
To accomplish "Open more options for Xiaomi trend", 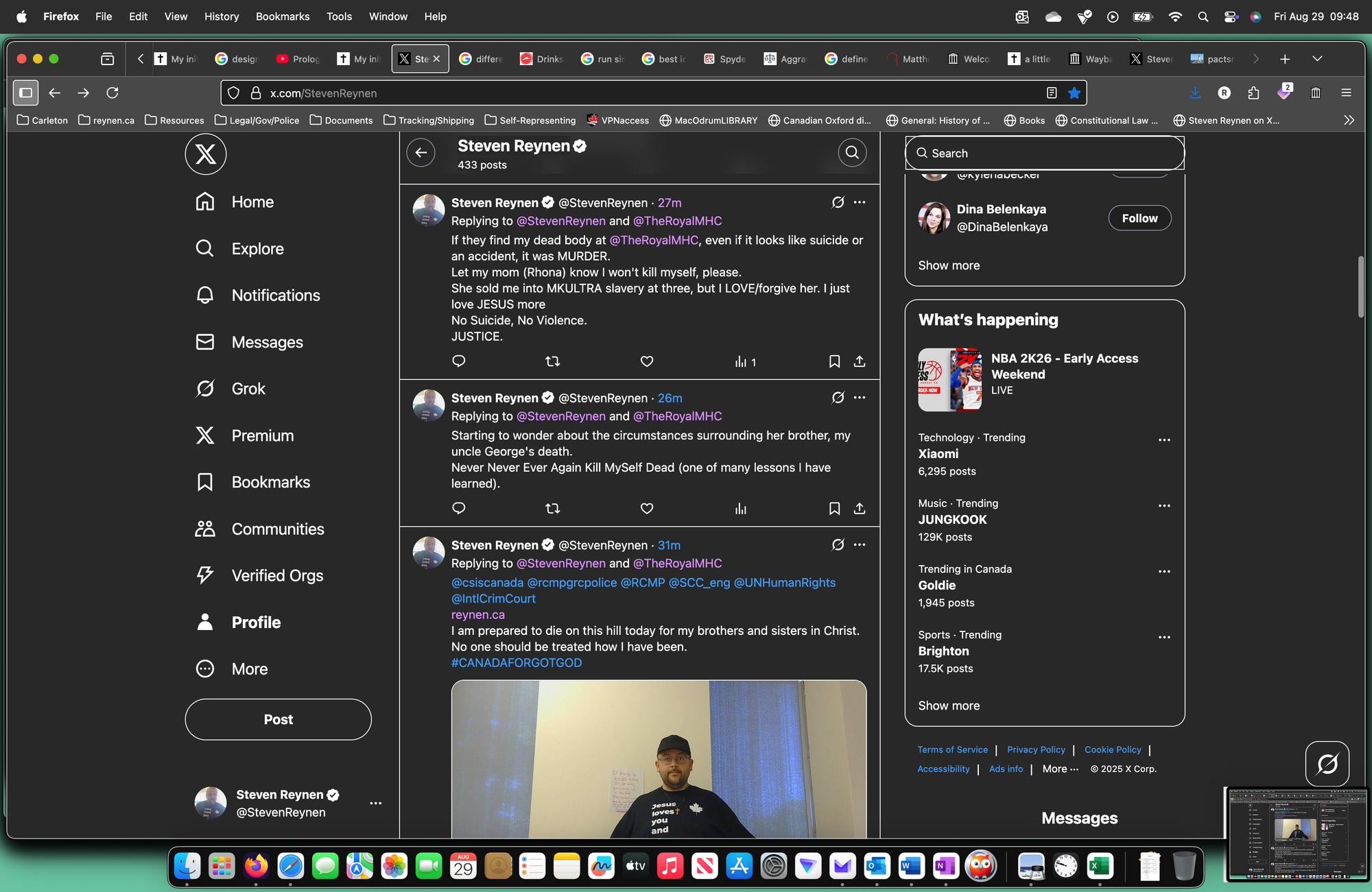I will tap(1164, 440).
